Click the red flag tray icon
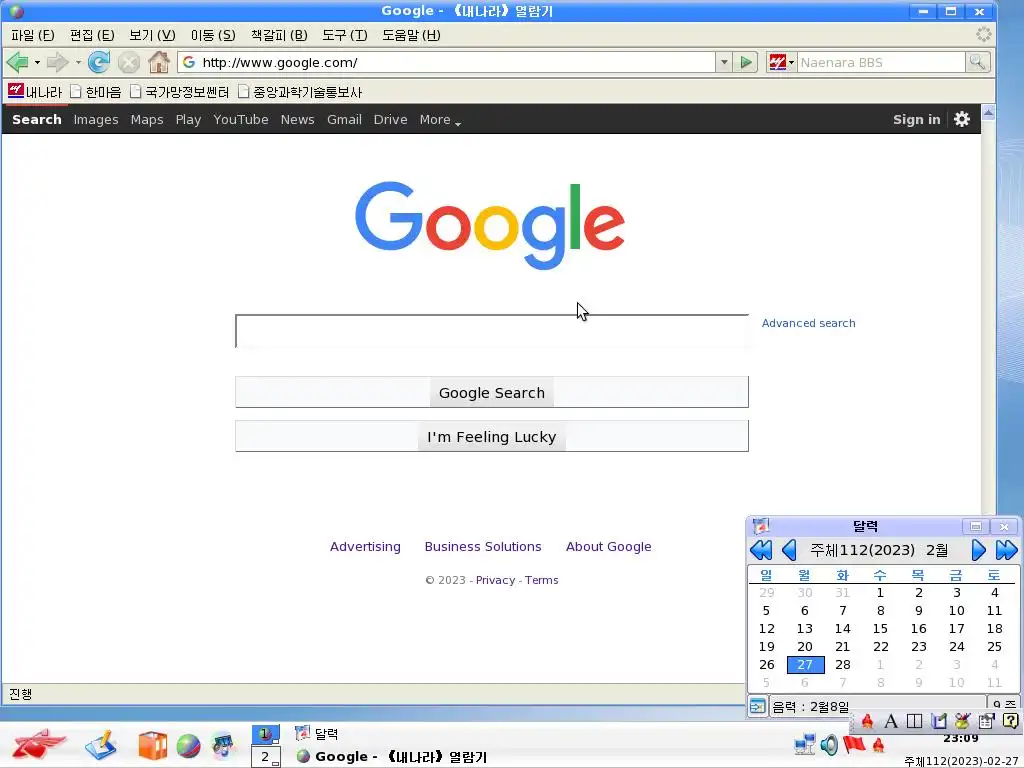This screenshot has height=768, width=1024. pyautogui.click(x=854, y=744)
